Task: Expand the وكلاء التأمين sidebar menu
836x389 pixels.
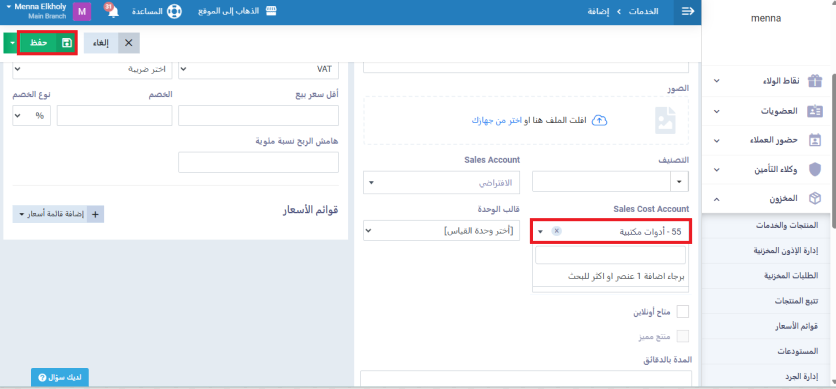Action: 717,170
